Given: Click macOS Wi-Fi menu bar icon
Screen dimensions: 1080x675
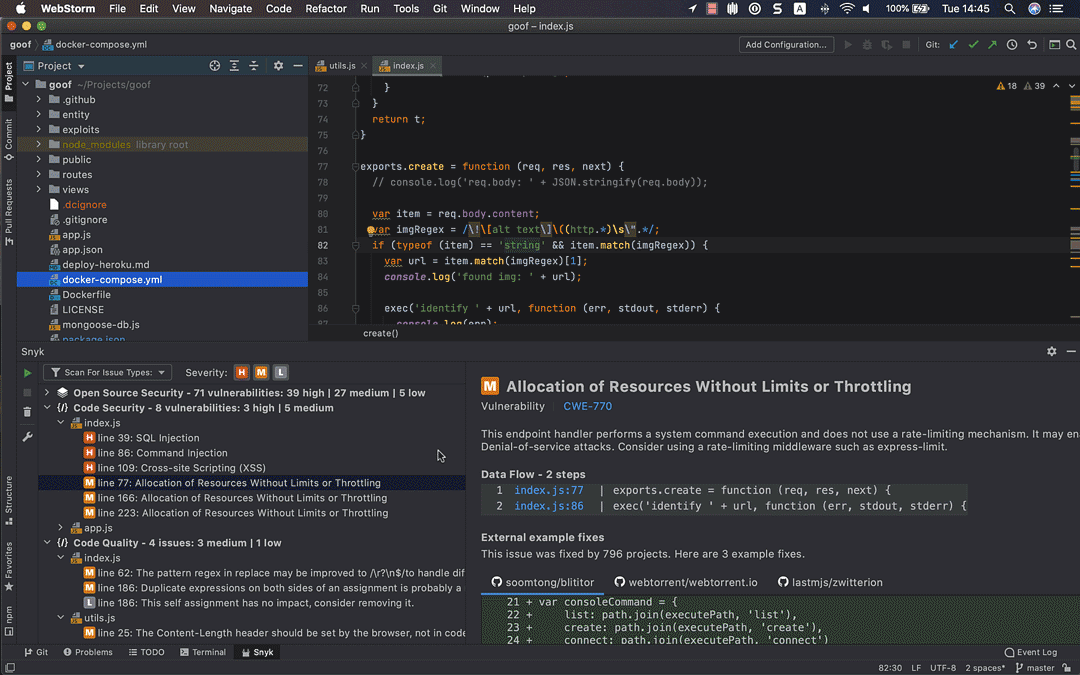Looking at the screenshot, I should pyautogui.click(x=847, y=9).
